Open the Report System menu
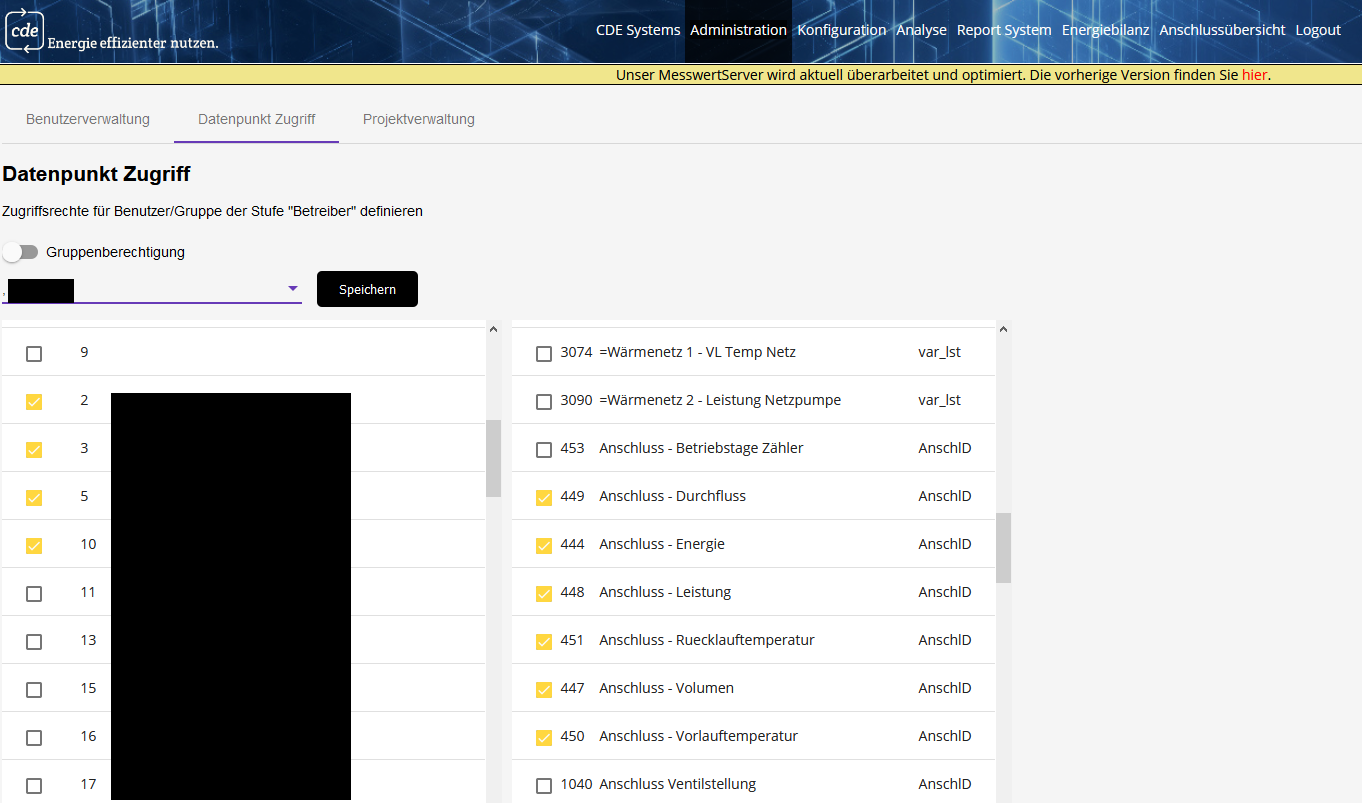 click(1004, 30)
